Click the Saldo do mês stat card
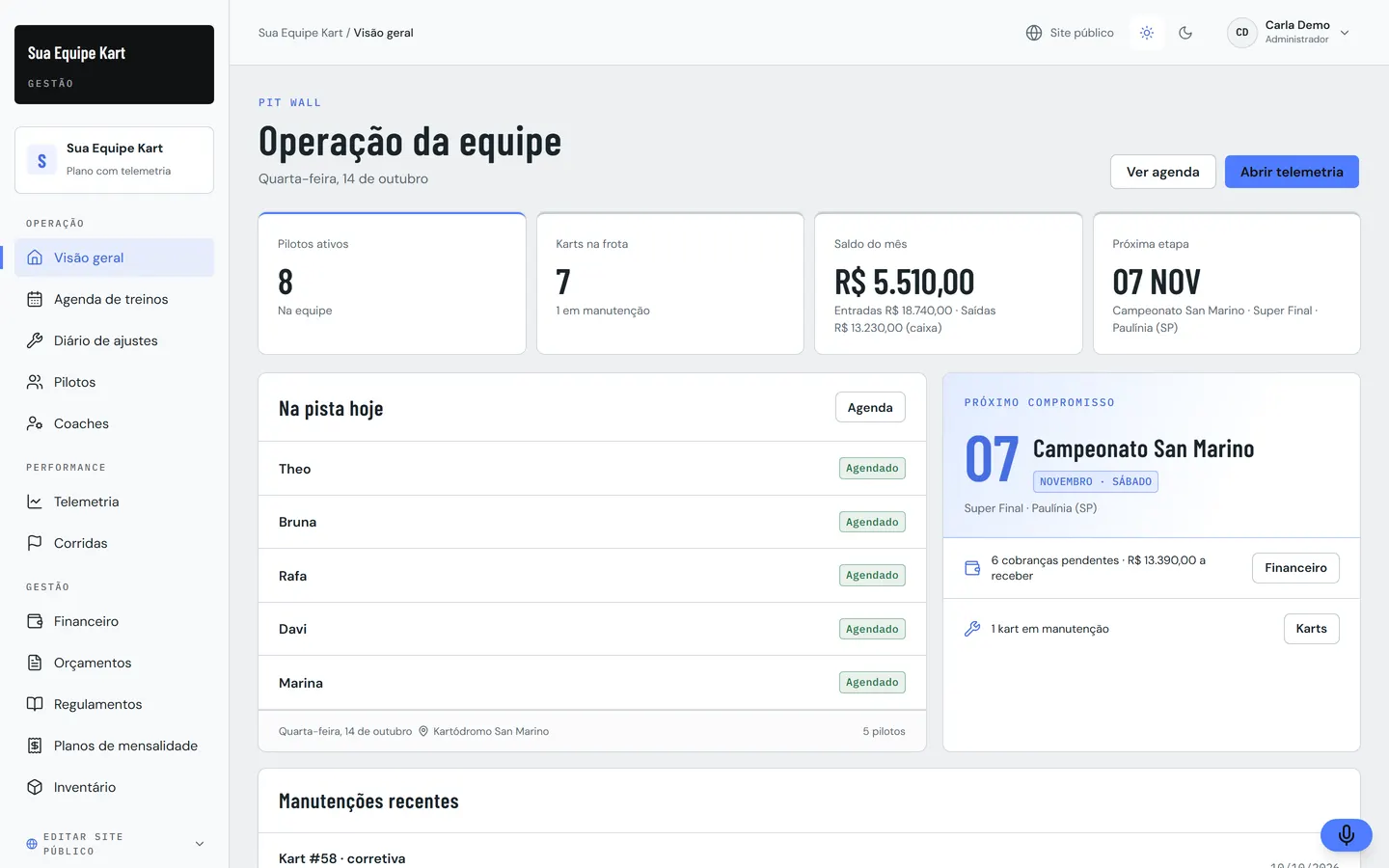The image size is (1389, 868). pos(948,284)
